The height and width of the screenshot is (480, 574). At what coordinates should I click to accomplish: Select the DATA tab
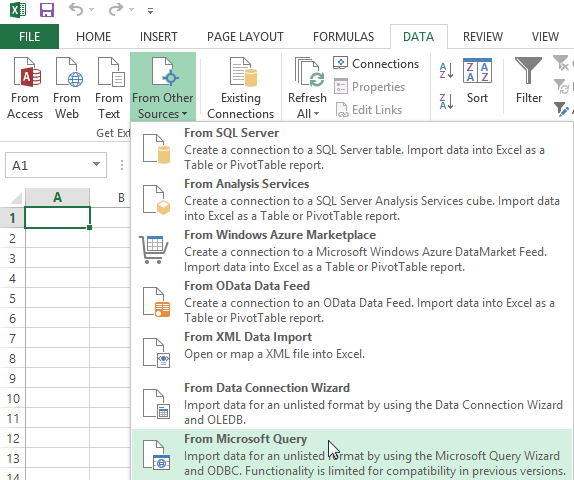click(418, 37)
